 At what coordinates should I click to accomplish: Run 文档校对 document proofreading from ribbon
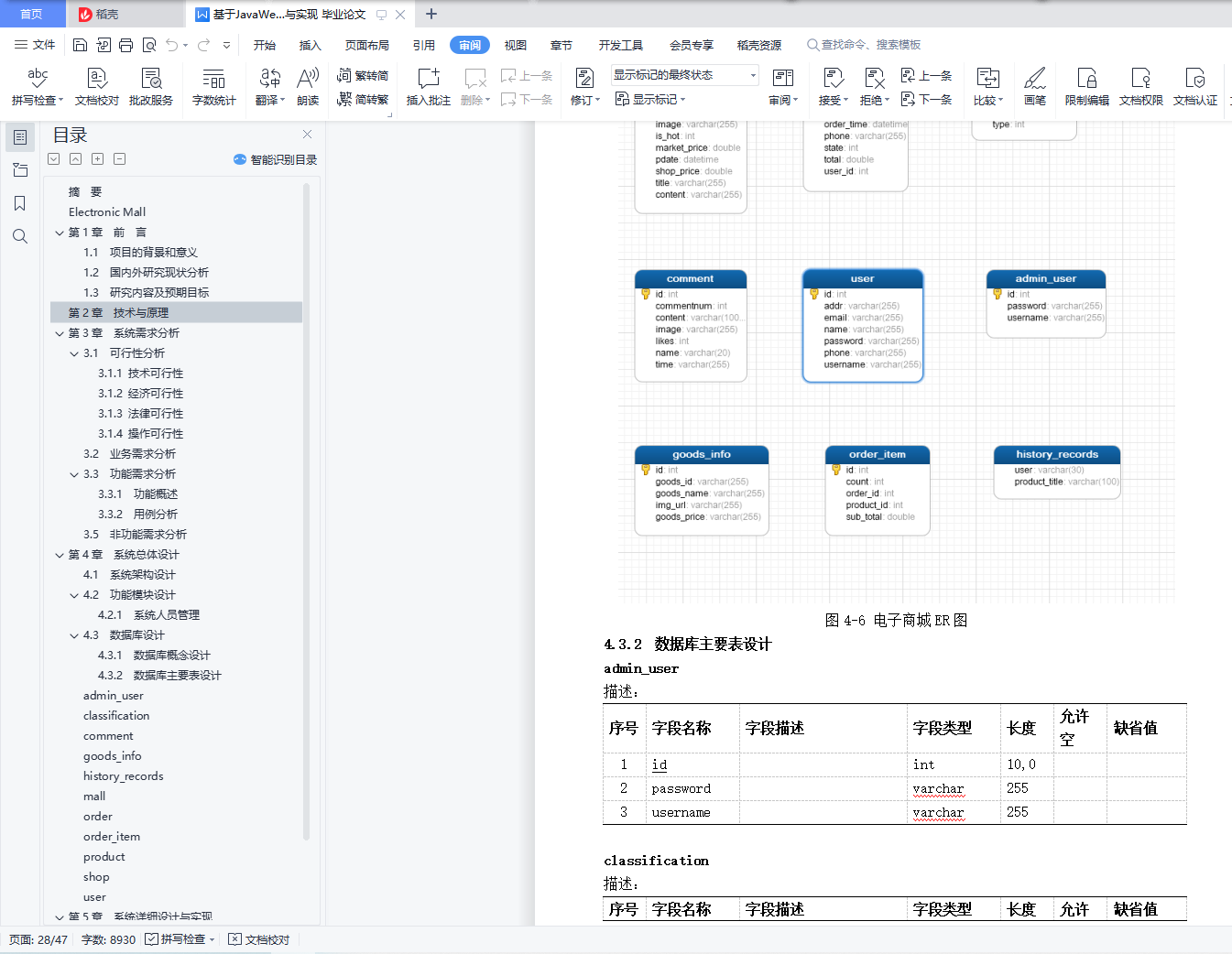tap(97, 87)
